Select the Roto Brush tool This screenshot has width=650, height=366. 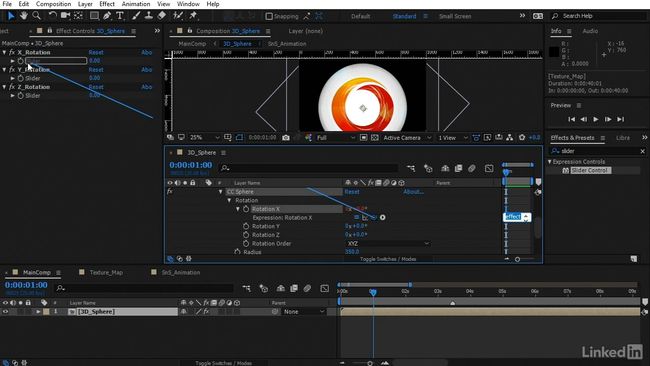(x=178, y=16)
